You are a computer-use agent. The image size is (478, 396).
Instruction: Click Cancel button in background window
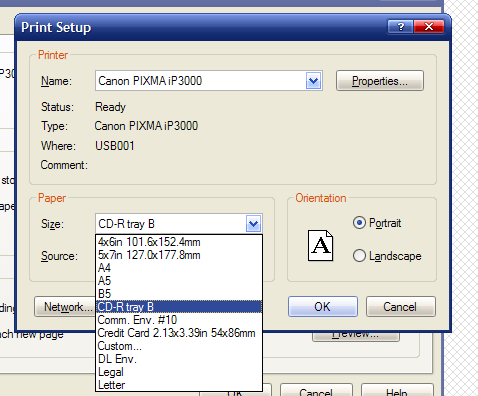[316, 391]
